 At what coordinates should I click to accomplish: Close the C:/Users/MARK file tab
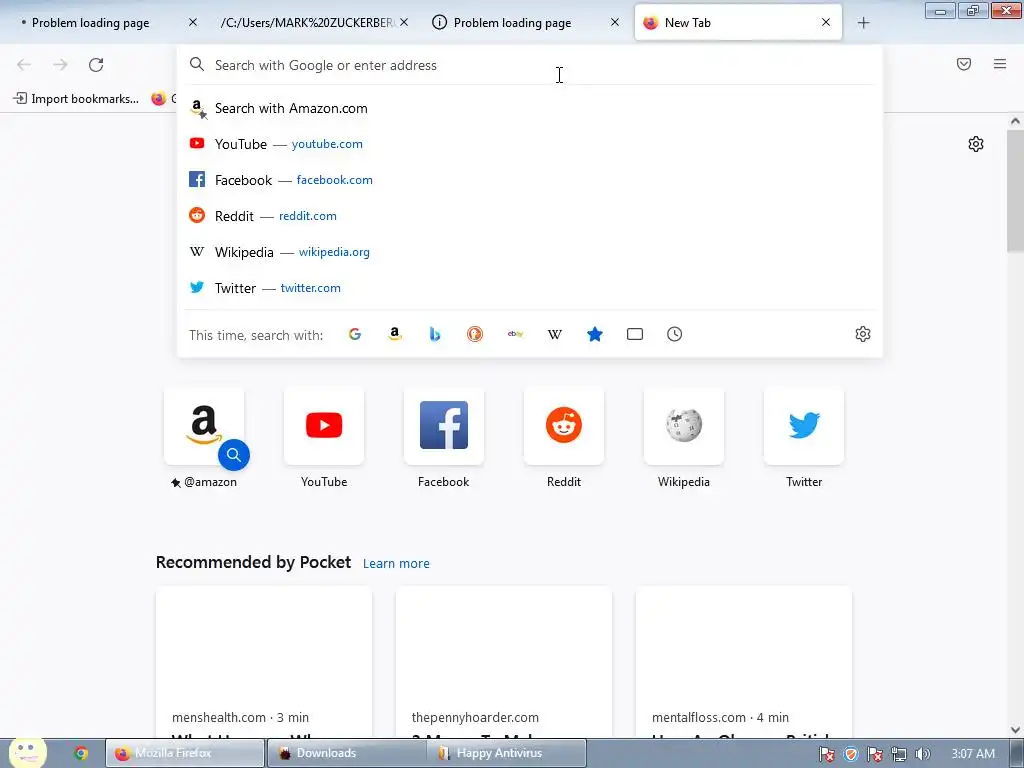pyautogui.click(x=404, y=22)
